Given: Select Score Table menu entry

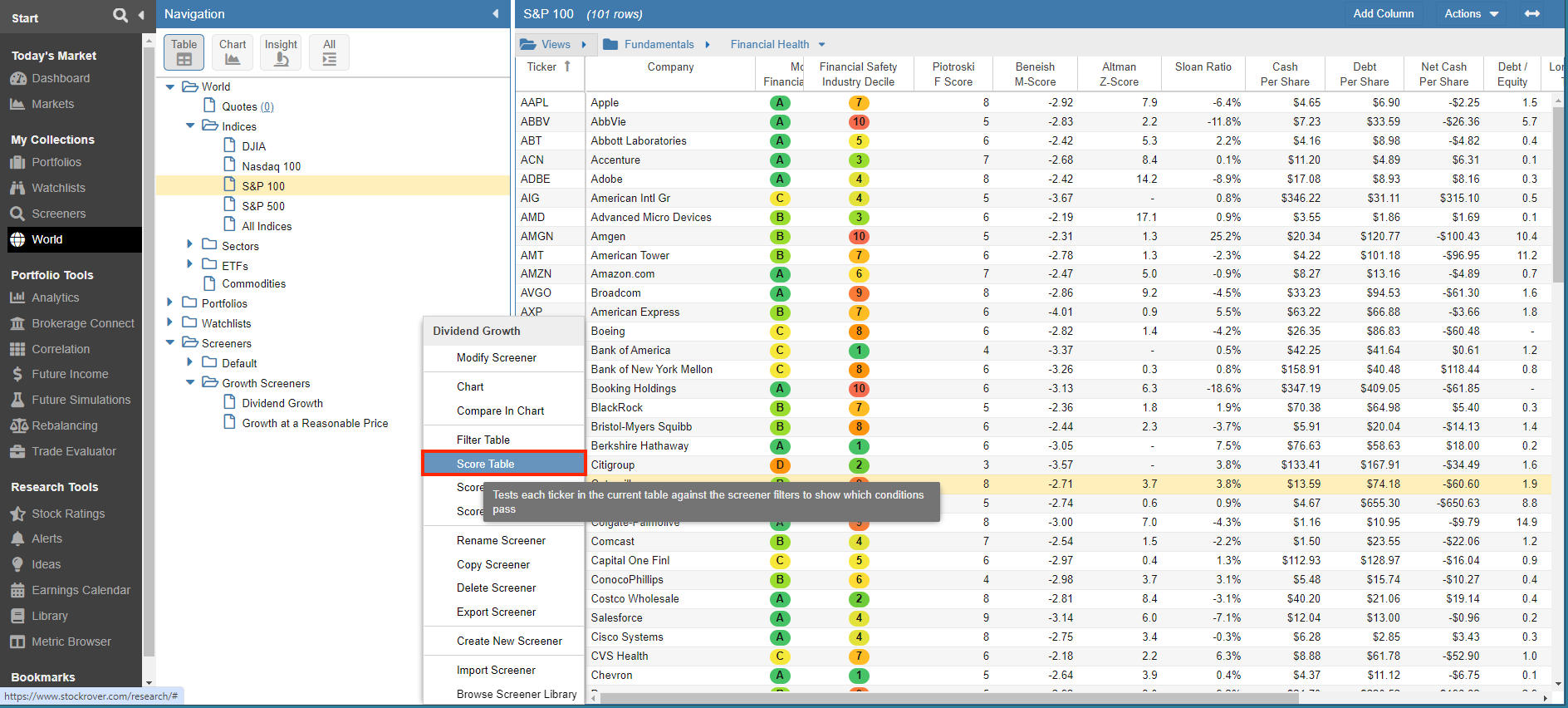Looking at the screenshot, I should [x=504, y=464].
